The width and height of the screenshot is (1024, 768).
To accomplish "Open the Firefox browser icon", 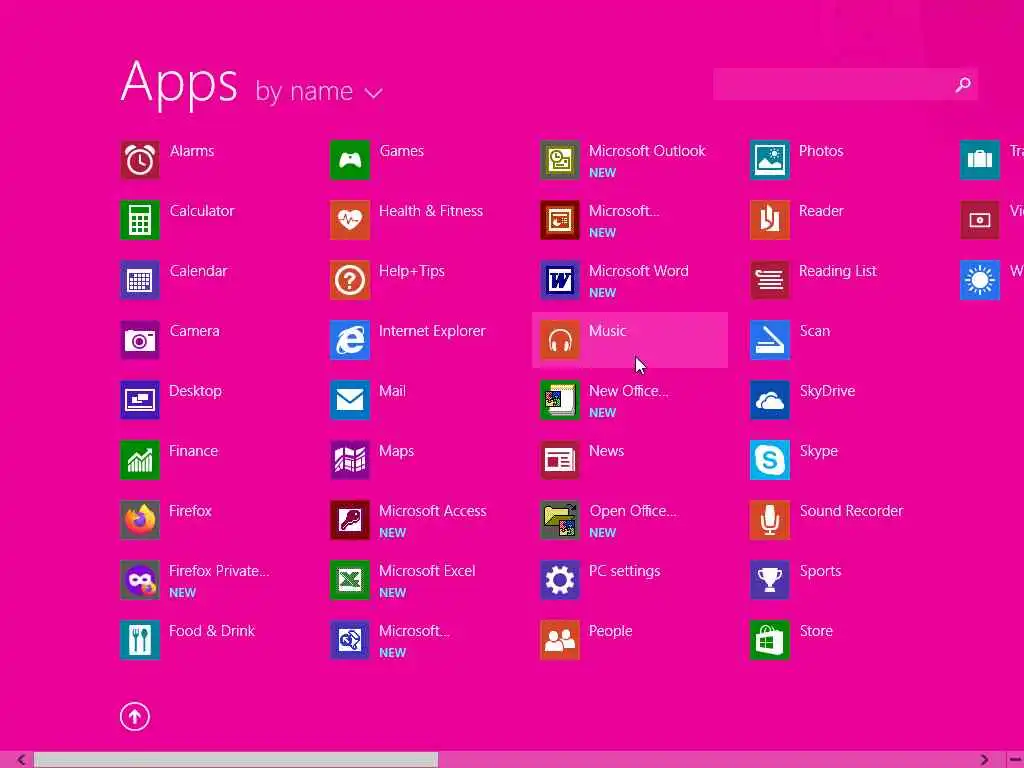I will pyautogui.click(x=140, y=520).
